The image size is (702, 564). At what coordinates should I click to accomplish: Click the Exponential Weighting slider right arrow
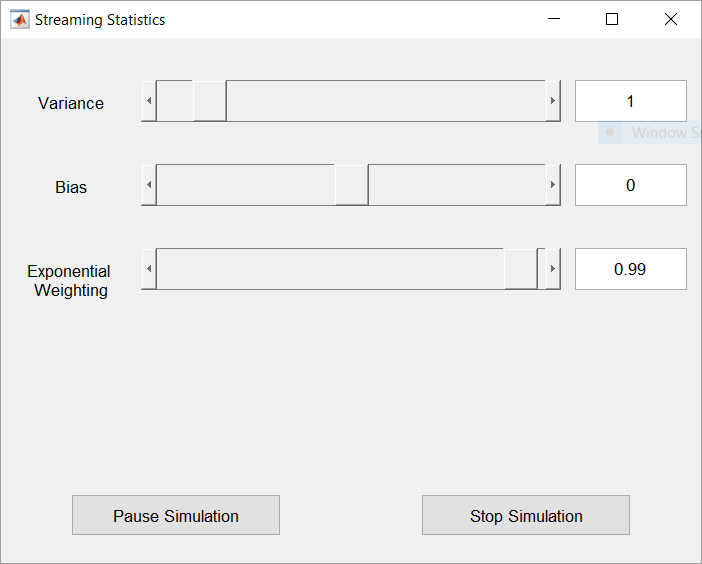click(553, 269)
